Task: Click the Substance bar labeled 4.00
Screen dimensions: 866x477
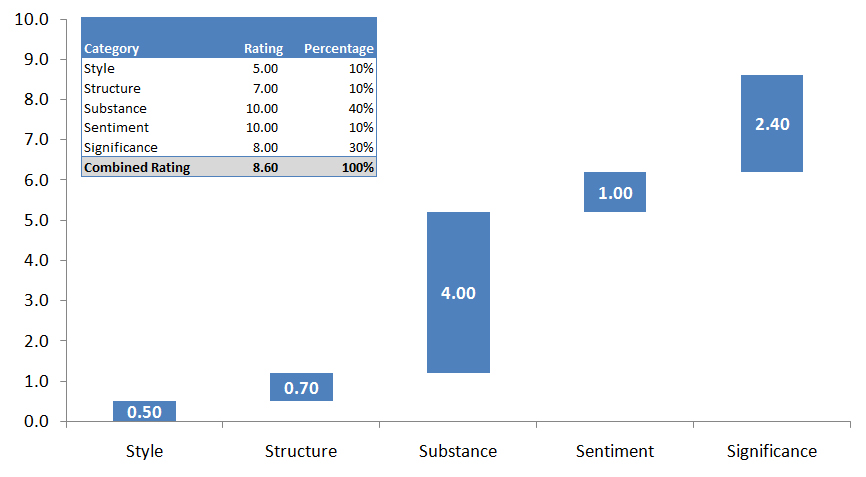Action: [x=458, y=293]
